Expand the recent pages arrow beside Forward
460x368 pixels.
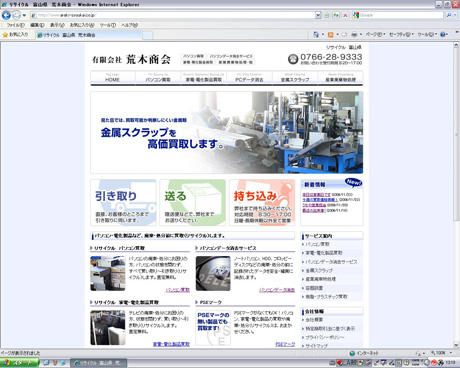[24, 15]
